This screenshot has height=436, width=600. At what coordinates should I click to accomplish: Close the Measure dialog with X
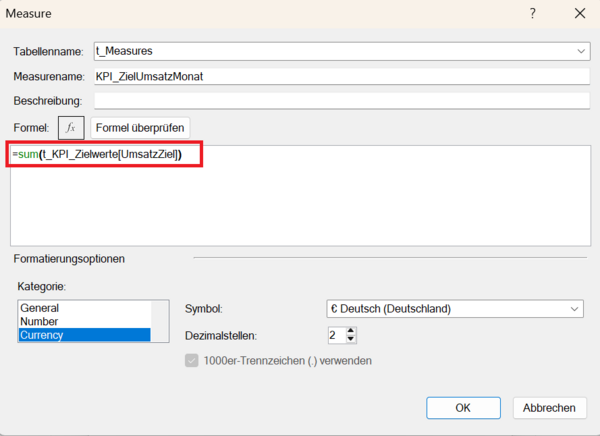pos(579,14)
